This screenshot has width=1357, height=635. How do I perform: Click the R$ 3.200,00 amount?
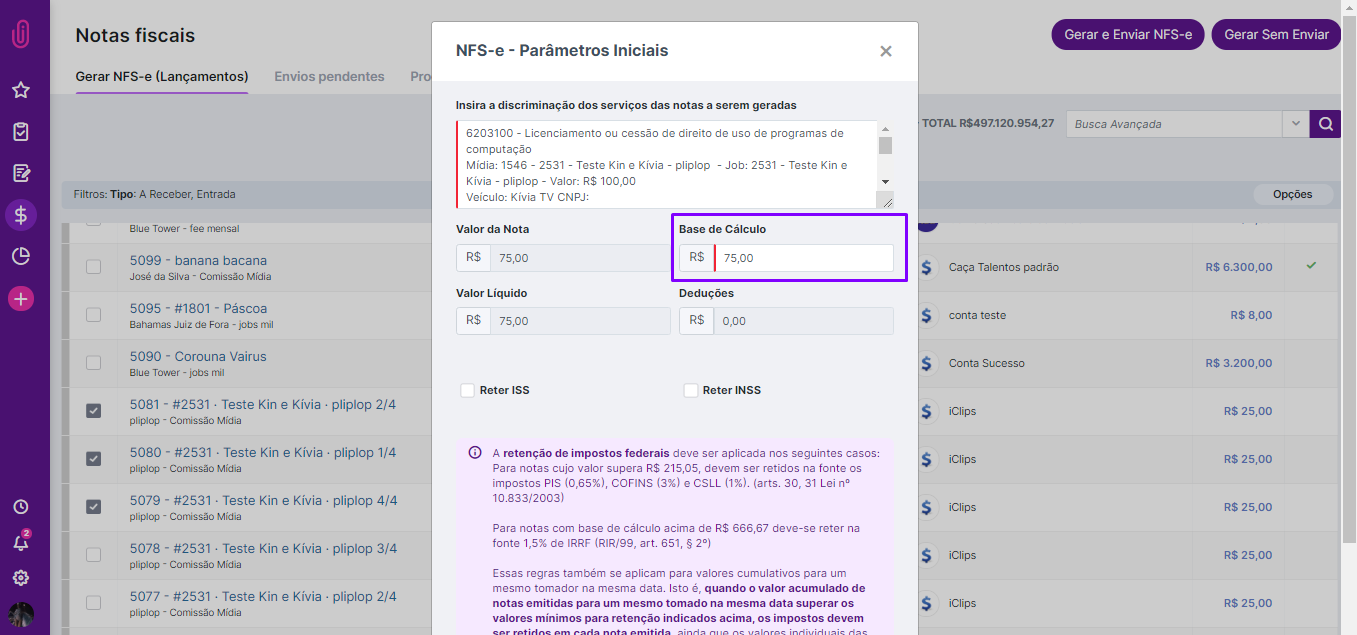(1239, 363)
